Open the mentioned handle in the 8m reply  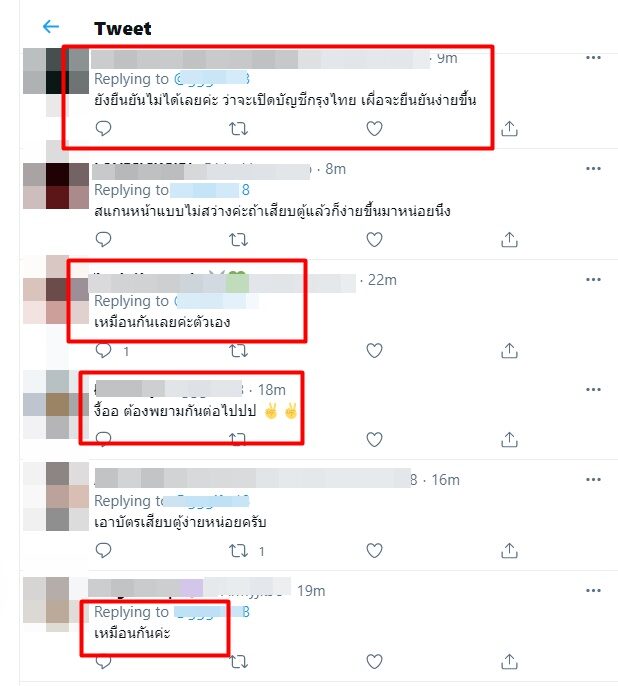pos(210,190)
